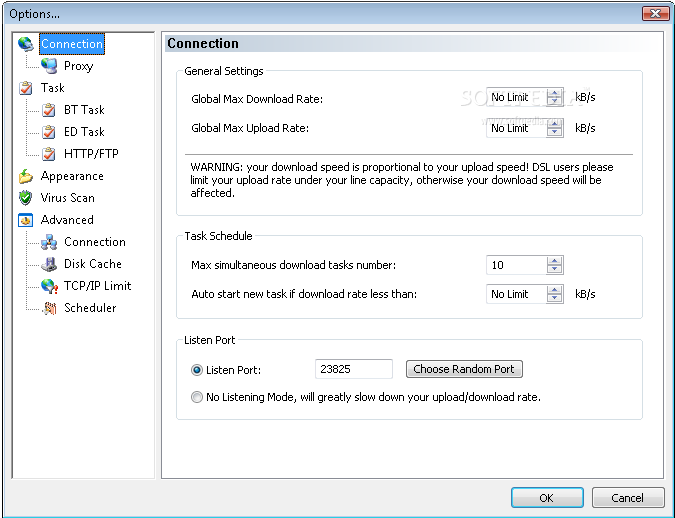Open Virus Scan settings

[x=68, y=198]
